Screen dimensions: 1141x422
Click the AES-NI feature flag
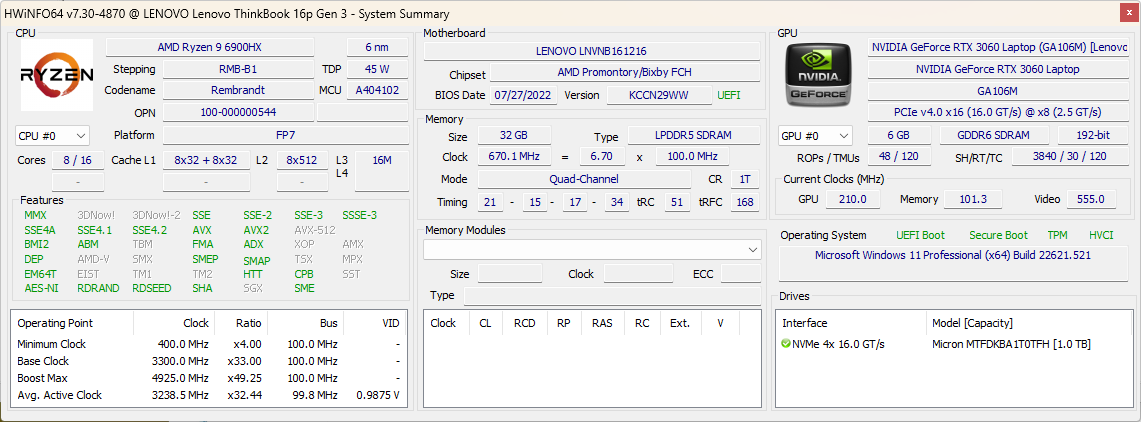tap(39, 288)
